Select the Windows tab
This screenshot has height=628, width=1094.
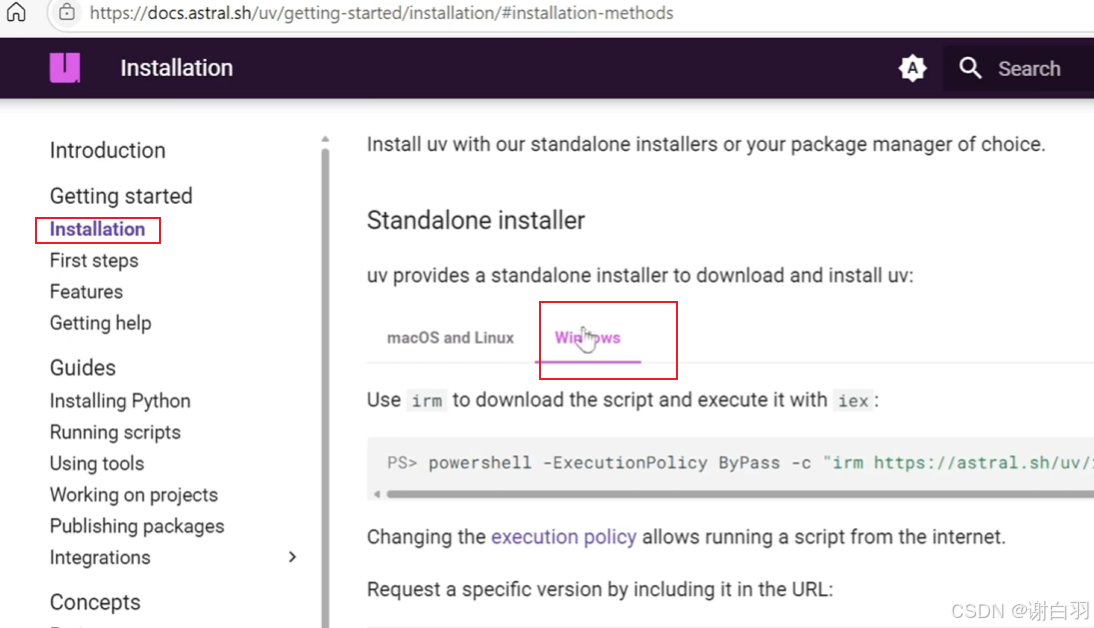tap(587, 338)
